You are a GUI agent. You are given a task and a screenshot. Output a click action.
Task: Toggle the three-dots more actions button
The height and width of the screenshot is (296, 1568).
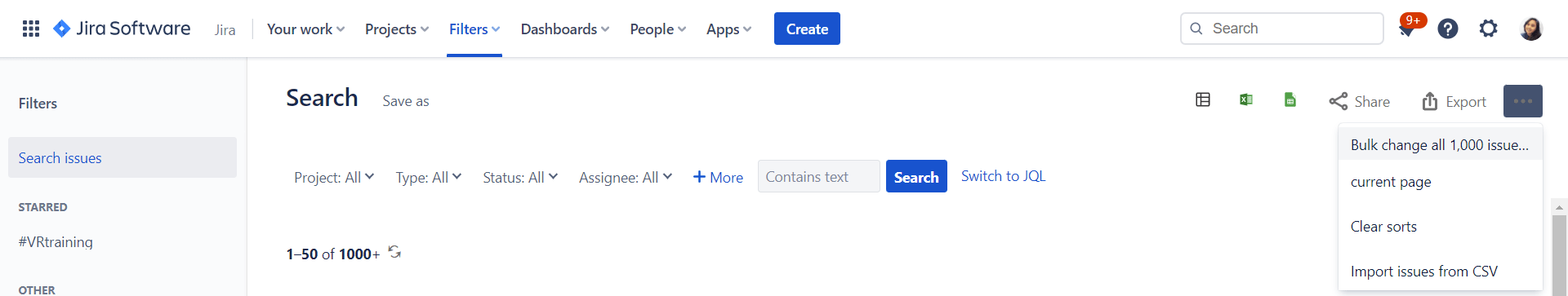[1523, 101]
